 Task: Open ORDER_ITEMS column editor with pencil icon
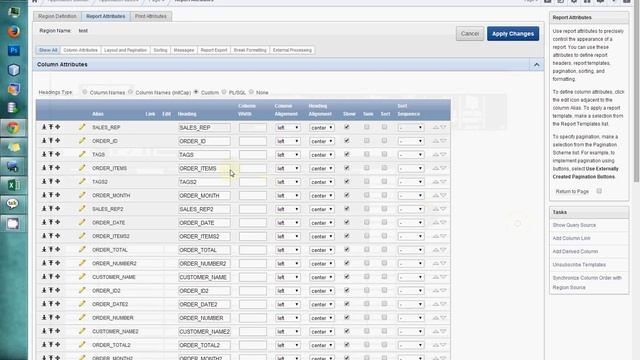tap(82, 168)
